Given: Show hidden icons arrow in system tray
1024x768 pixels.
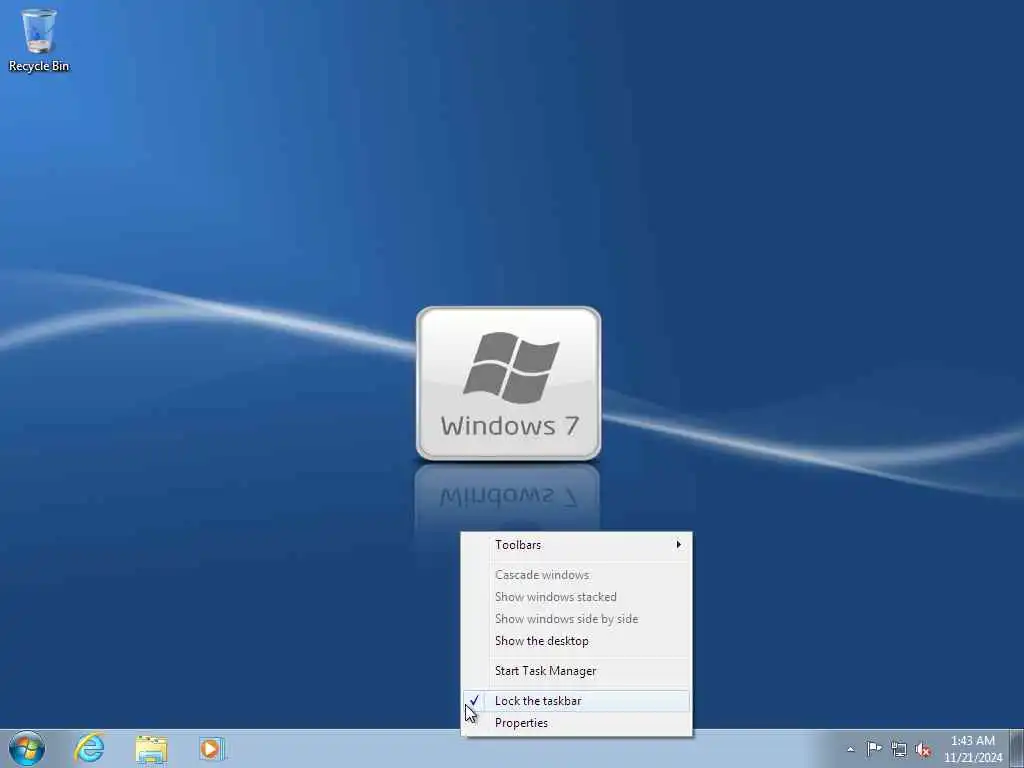Looking at the screenshot, I should click(850, 749).
